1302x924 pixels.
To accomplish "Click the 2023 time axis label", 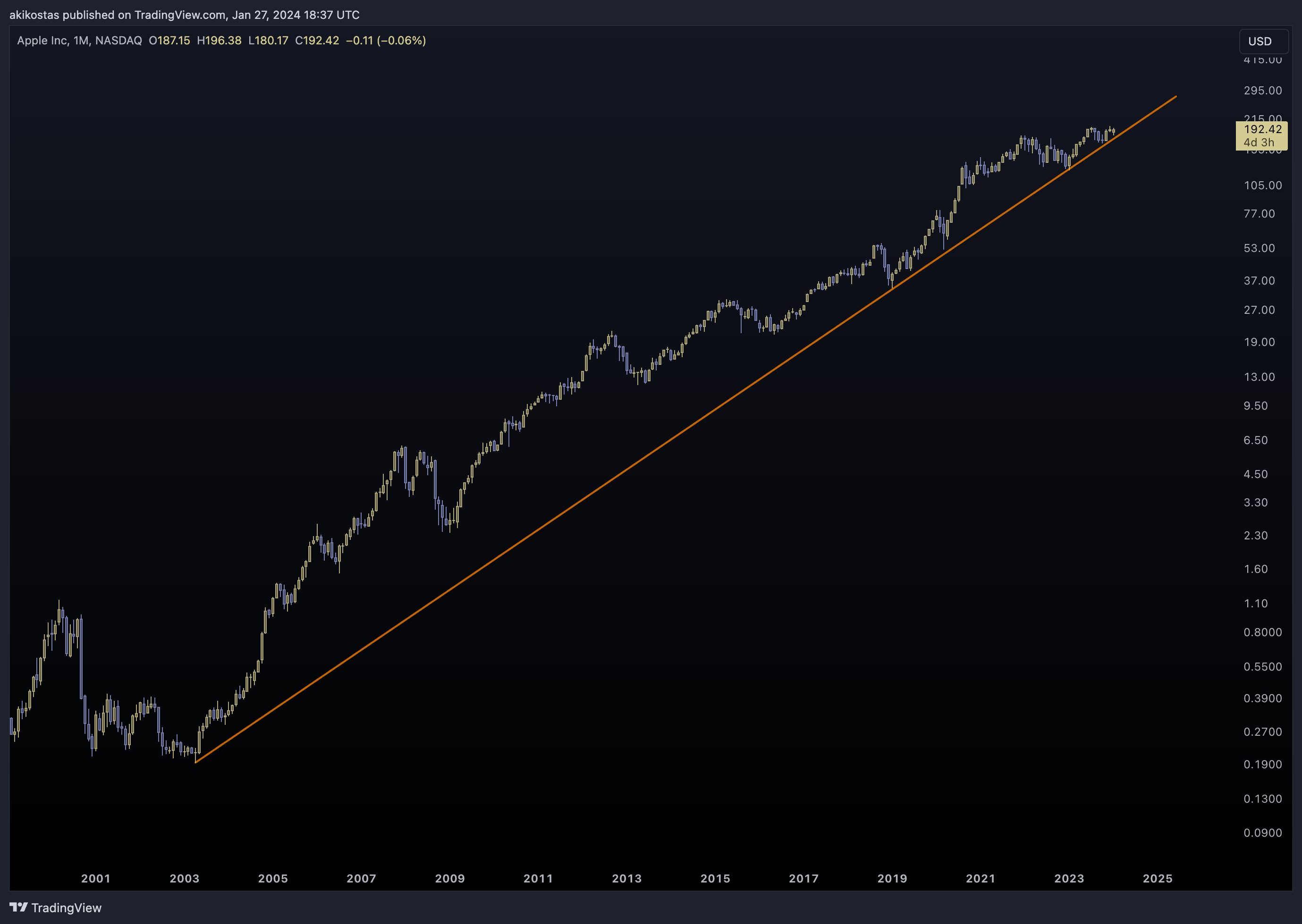I will (1069, 878).
